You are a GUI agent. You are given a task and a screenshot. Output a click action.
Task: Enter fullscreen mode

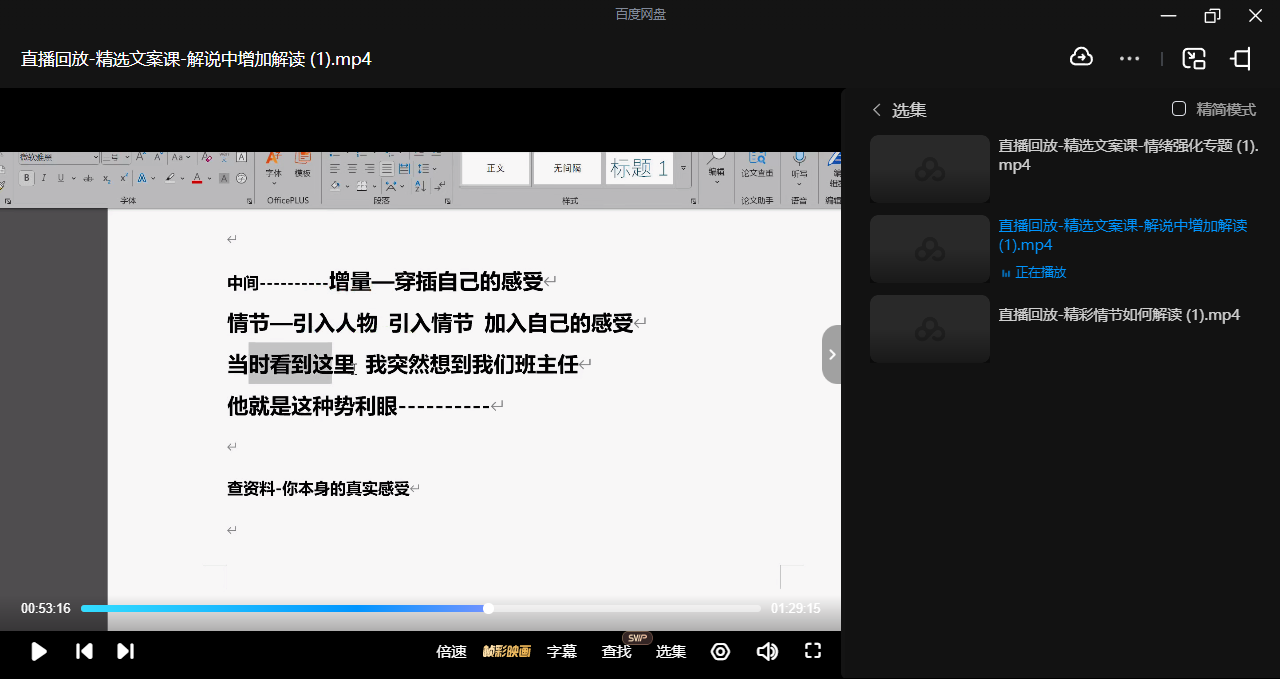(x=813, y=651)
